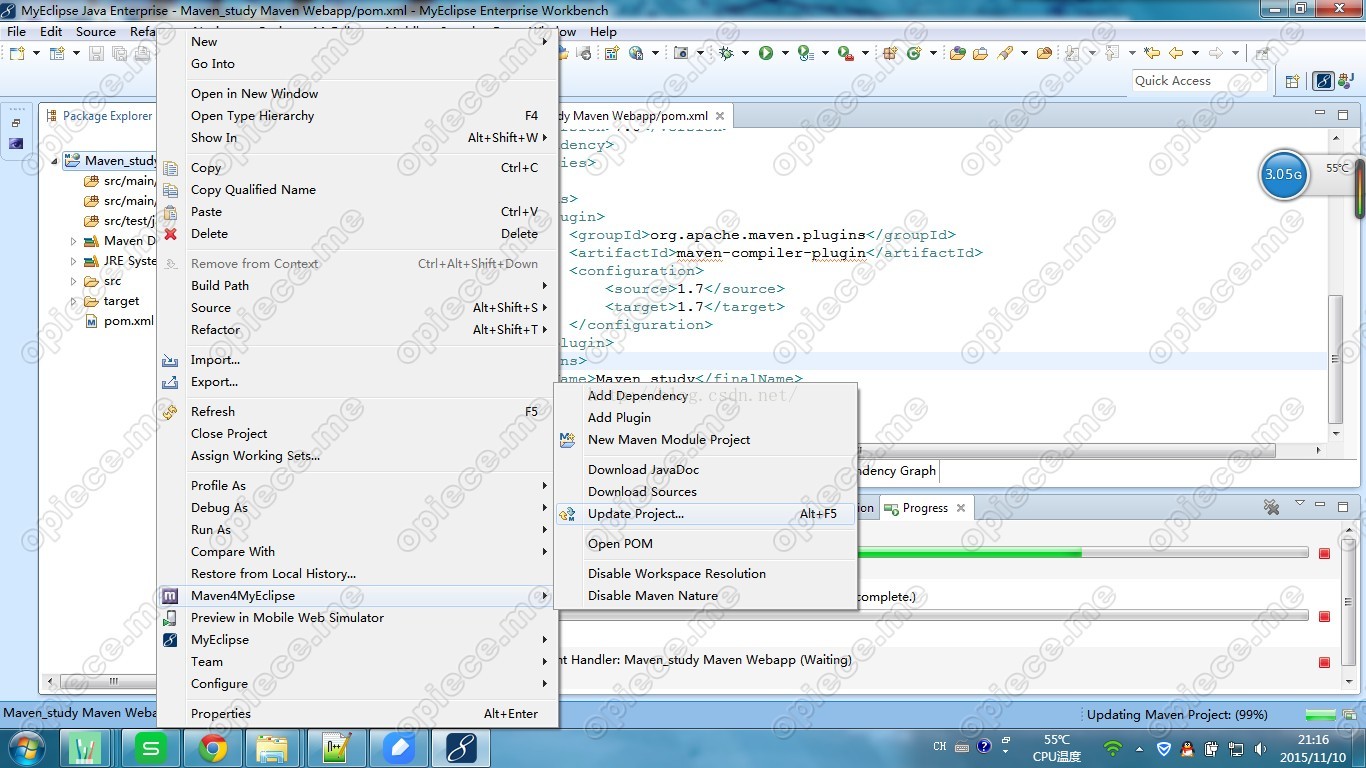
Task: Click the camera capture icon in toolbar
Action: 681,53
